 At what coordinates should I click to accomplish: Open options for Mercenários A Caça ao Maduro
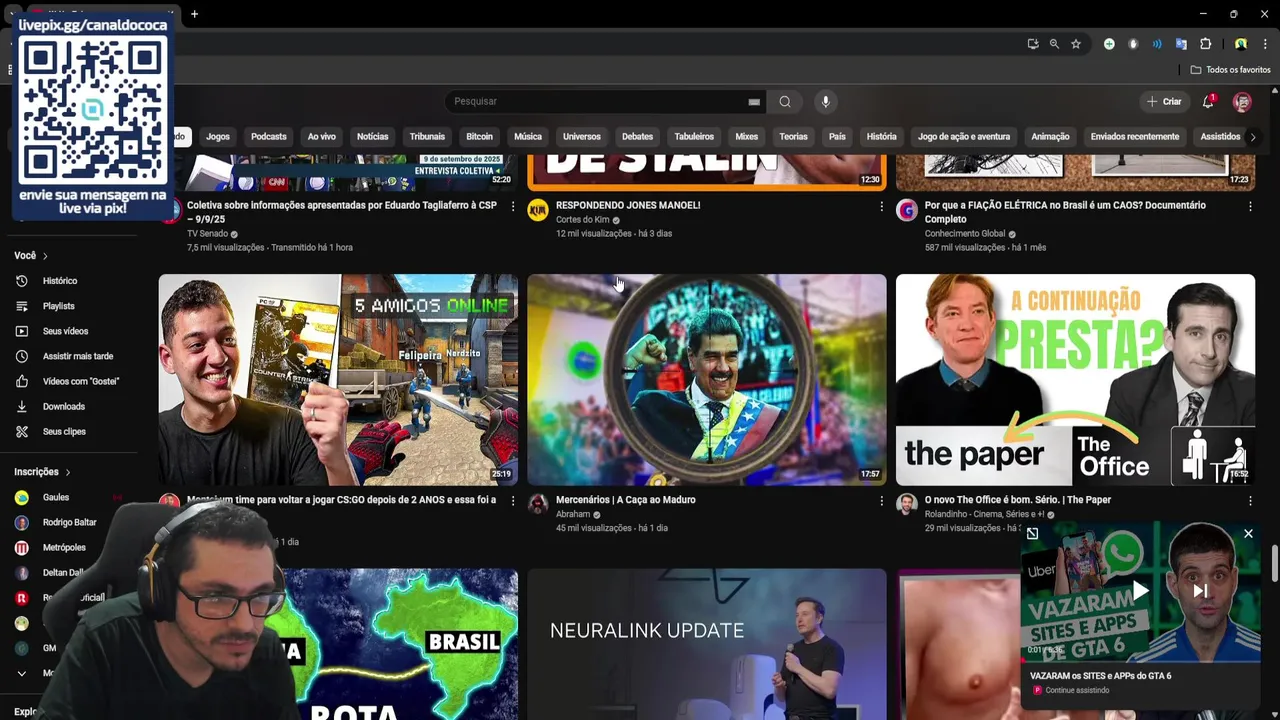[x=881, y=500]
